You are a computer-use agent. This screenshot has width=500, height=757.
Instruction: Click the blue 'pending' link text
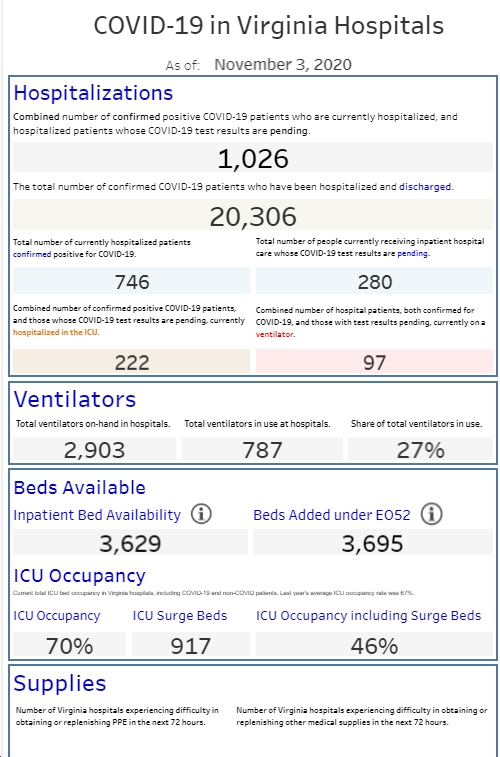(413, 253)
